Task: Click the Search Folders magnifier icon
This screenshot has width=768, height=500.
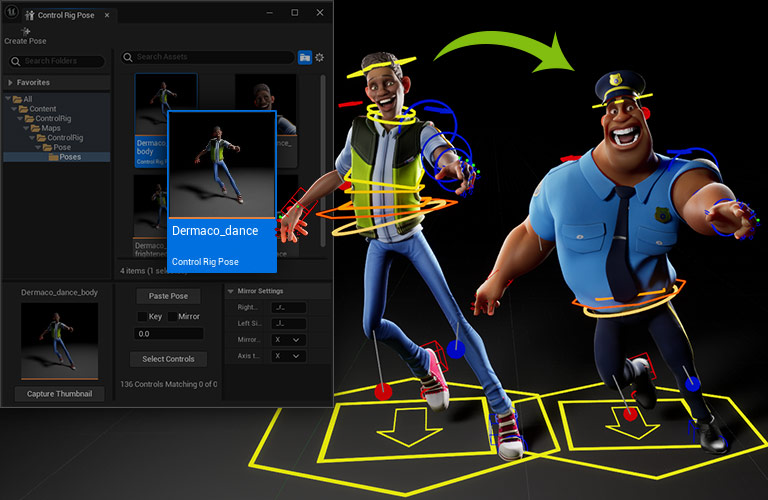Action: click(16, 62)
